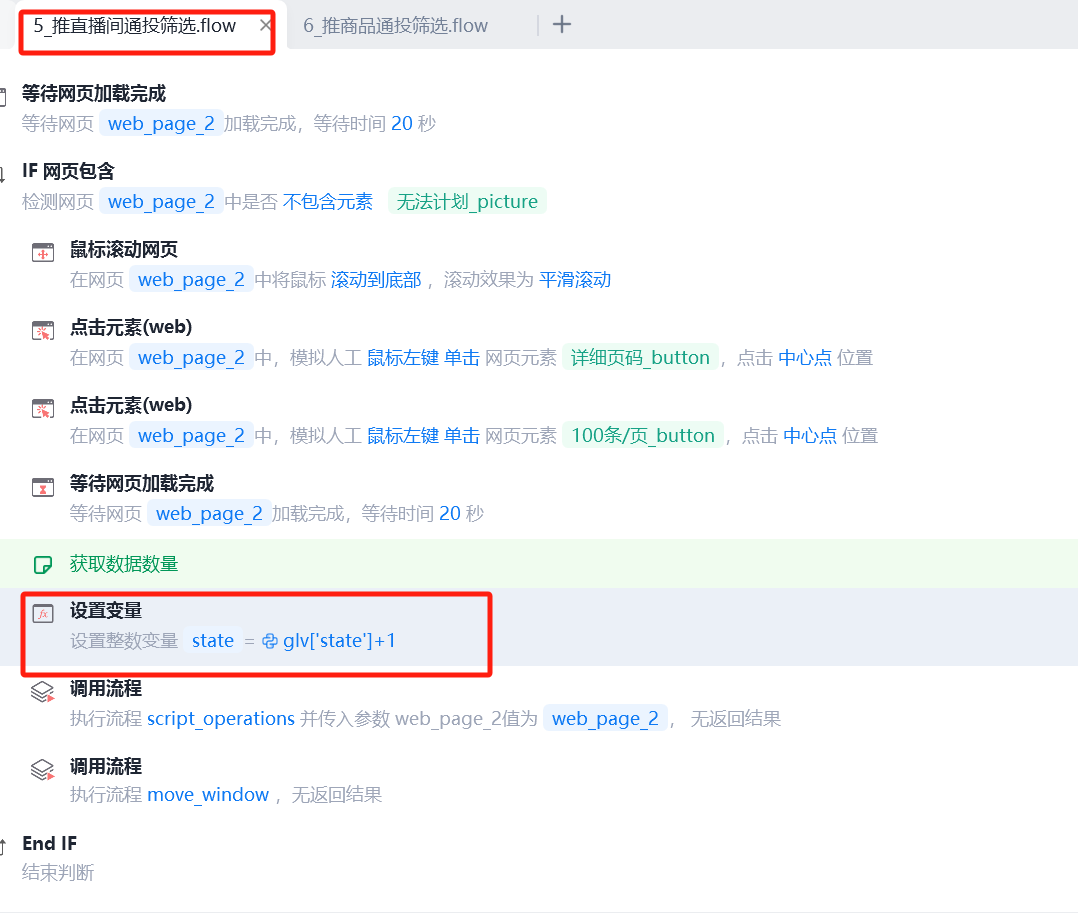Change the 不包含元素 condition option

328,202
